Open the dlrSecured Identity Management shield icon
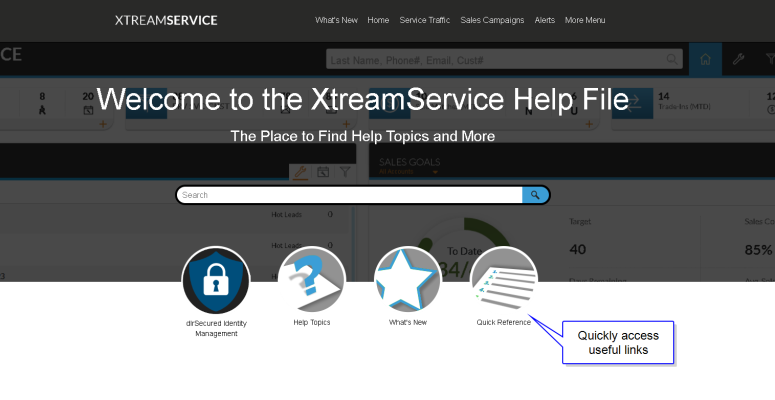The width and height of the screenshot is (775, 400). tap(216, 280)
